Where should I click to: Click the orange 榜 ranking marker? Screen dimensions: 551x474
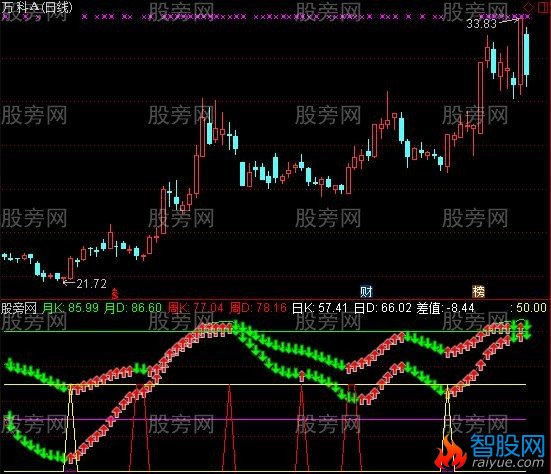point(478,291)
